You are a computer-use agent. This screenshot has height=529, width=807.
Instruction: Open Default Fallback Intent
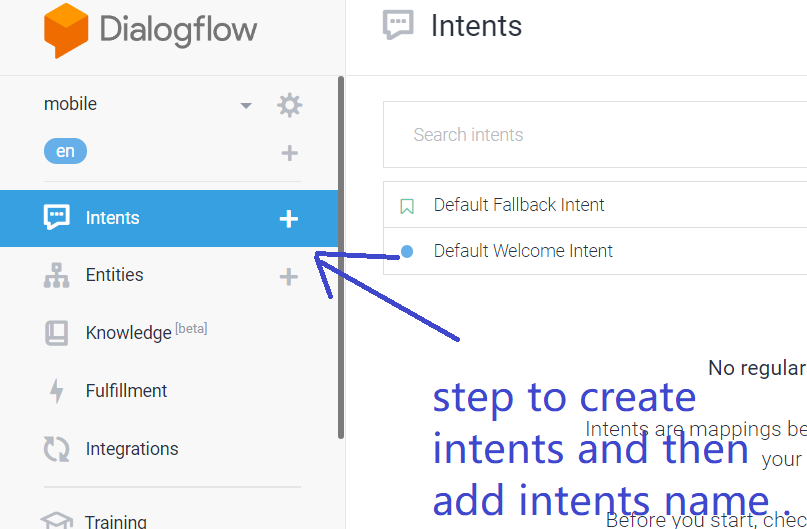519,205
